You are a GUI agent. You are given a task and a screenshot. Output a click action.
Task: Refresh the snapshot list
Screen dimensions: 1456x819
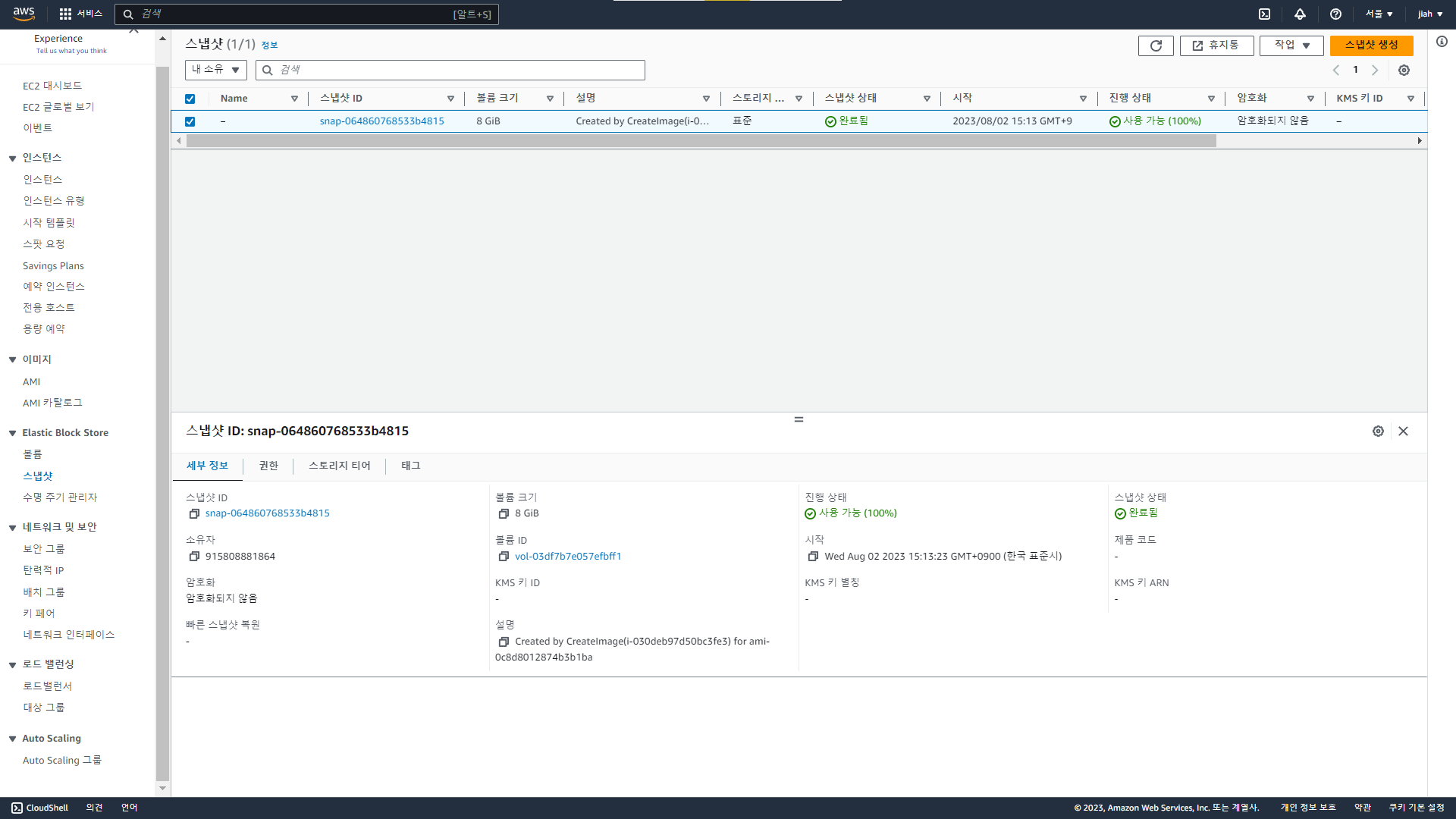pos(1156,45)
